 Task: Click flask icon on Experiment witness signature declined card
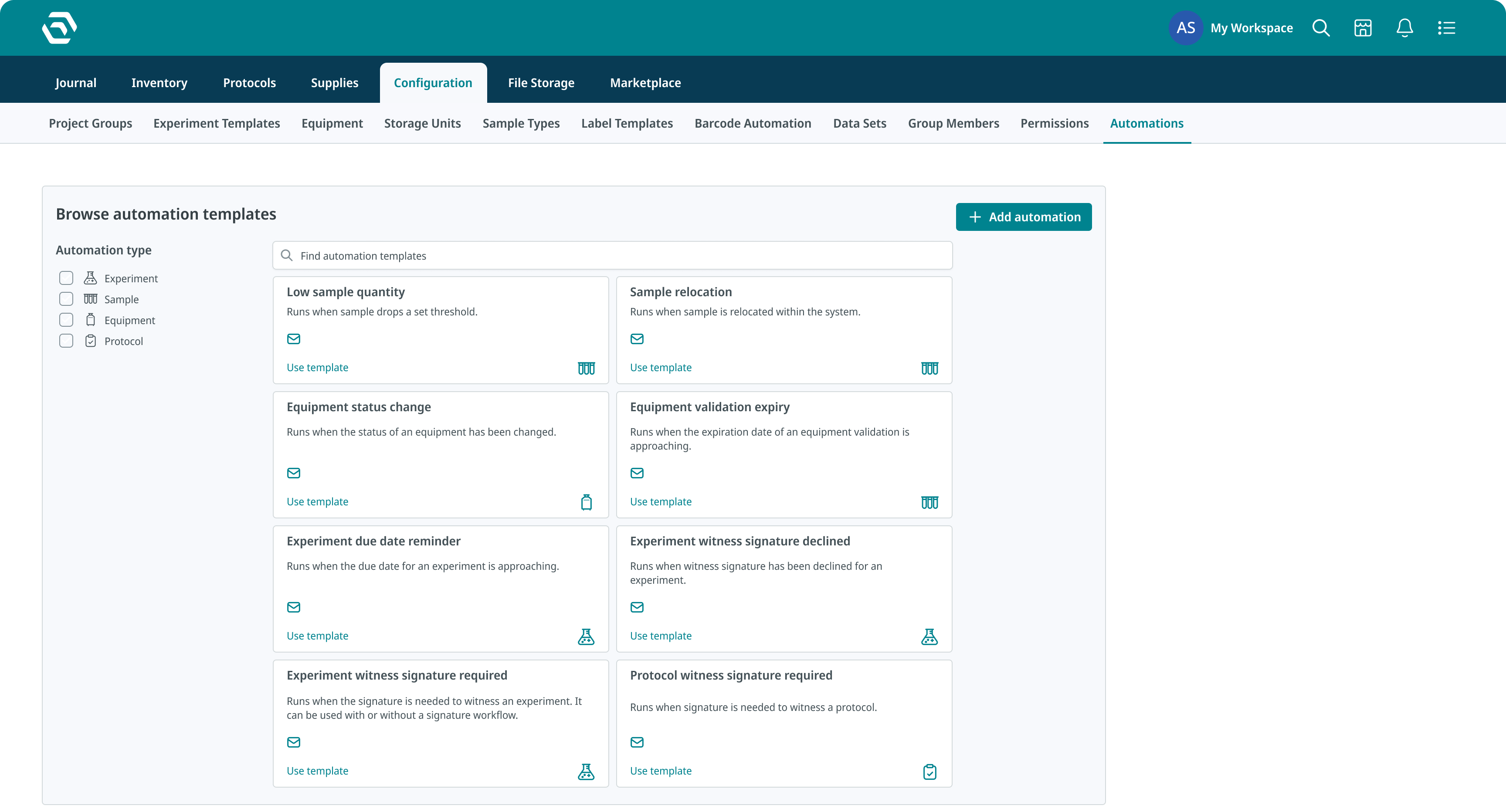(x=929, y=636)
